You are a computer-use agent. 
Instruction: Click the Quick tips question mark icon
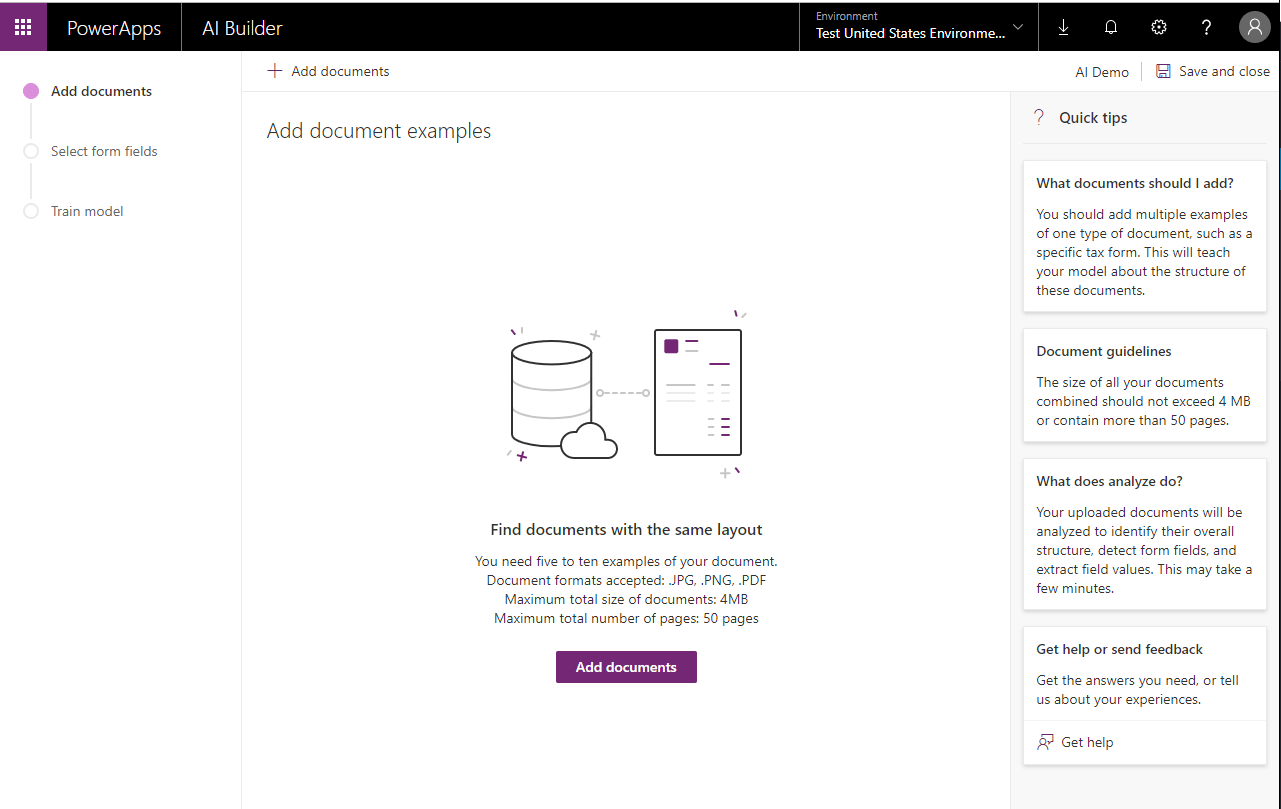[1039, 117]
